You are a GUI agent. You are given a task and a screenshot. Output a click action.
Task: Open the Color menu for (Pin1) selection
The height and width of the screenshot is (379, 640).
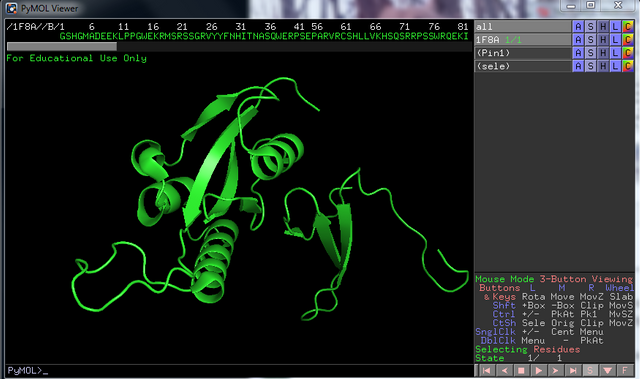628,53
